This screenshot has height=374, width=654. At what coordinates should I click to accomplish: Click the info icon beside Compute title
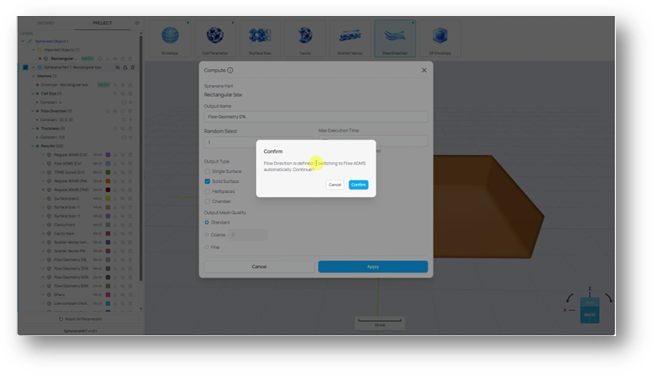230,70
